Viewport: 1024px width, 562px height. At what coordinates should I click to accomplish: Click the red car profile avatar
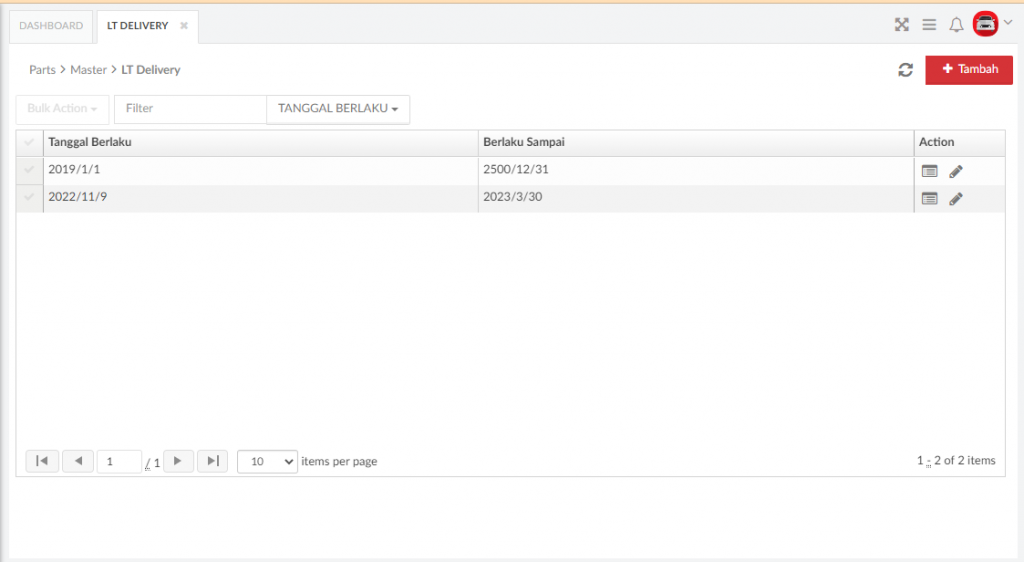tap(985, 24)
